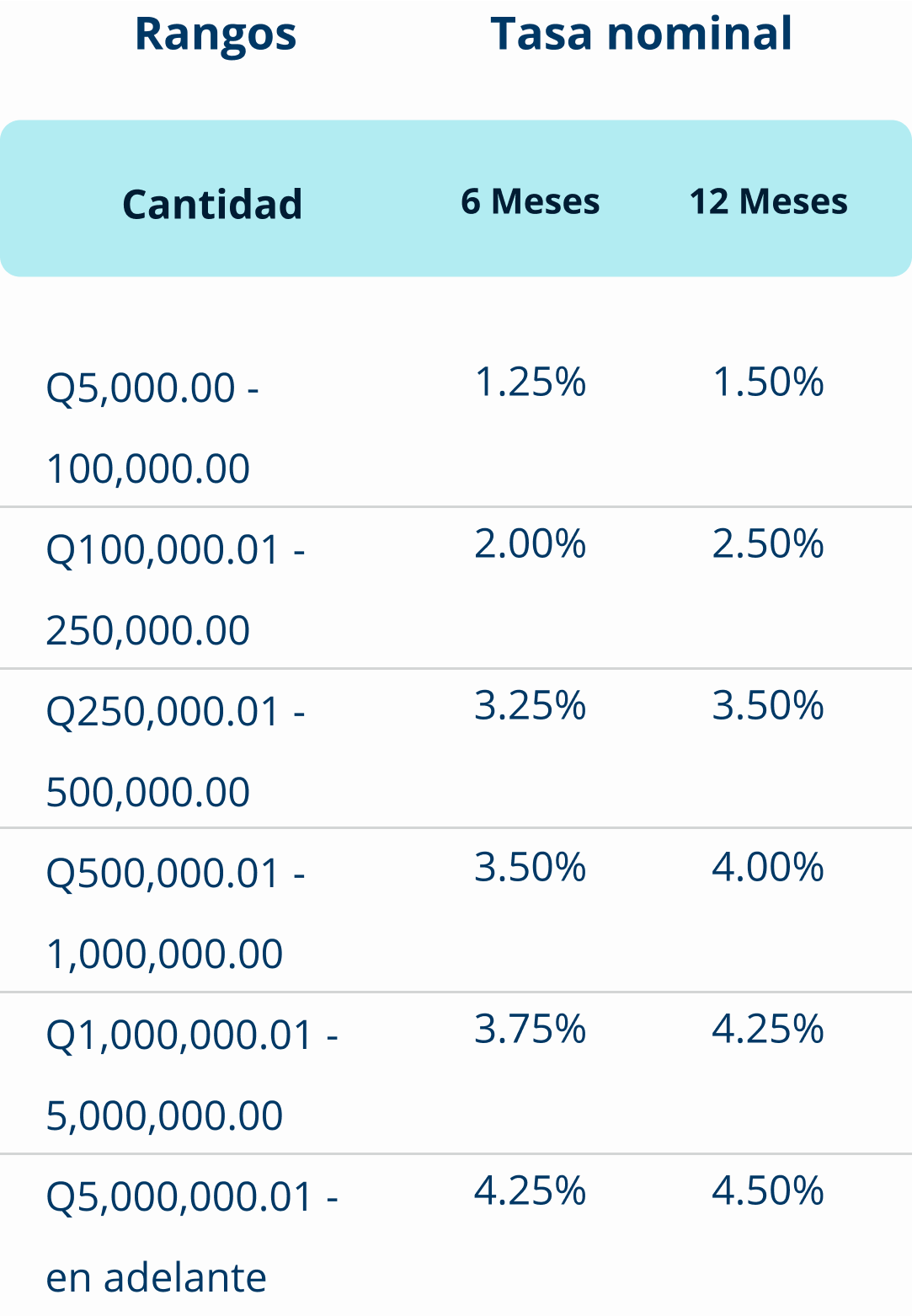
Task: Click the 1.50% twelve-month rate
Action: coord(768,382)
